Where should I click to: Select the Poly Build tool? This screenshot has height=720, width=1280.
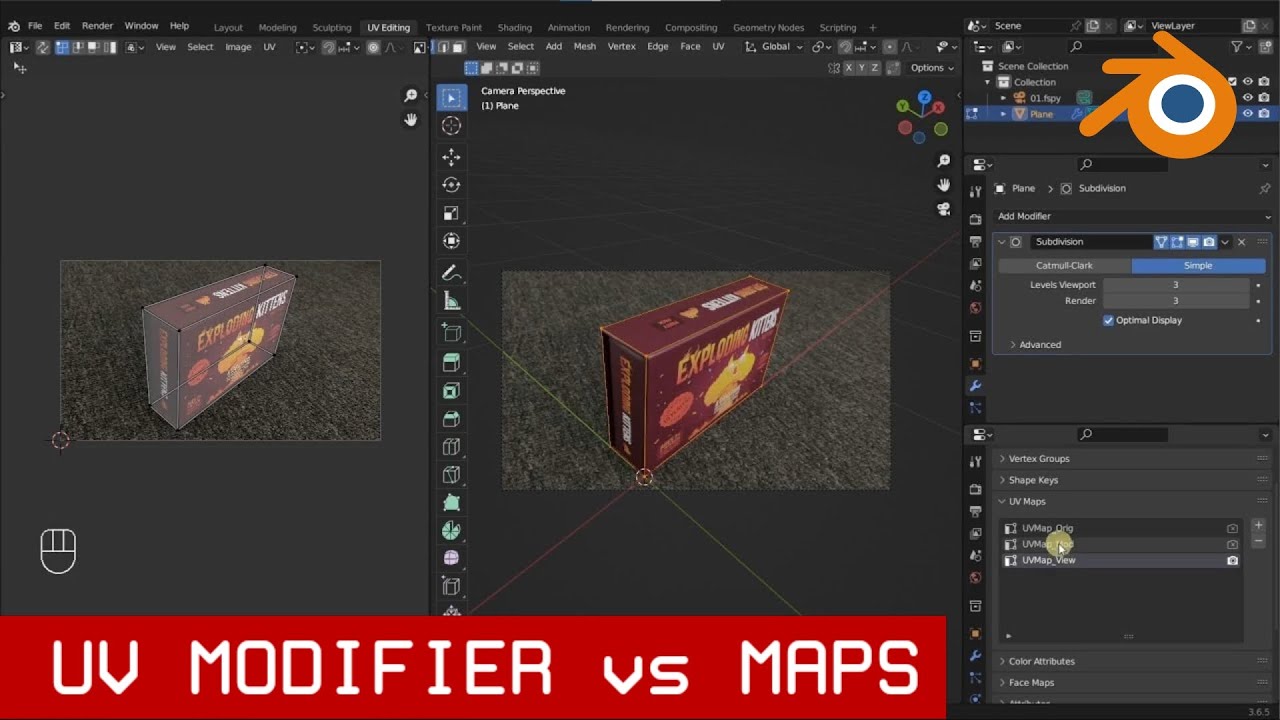tap(451, 503)
